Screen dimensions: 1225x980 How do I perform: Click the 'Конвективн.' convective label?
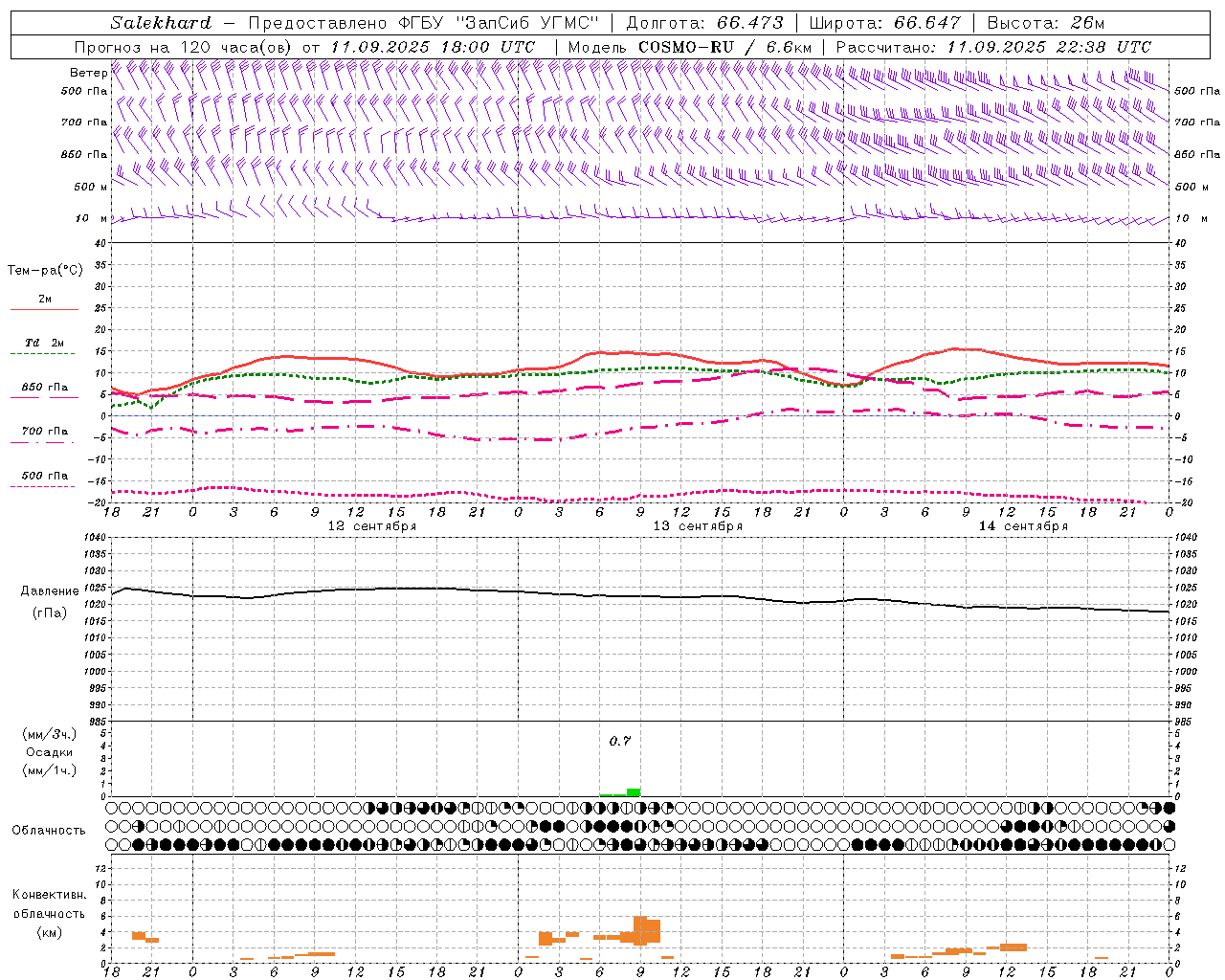pos(49,895)
